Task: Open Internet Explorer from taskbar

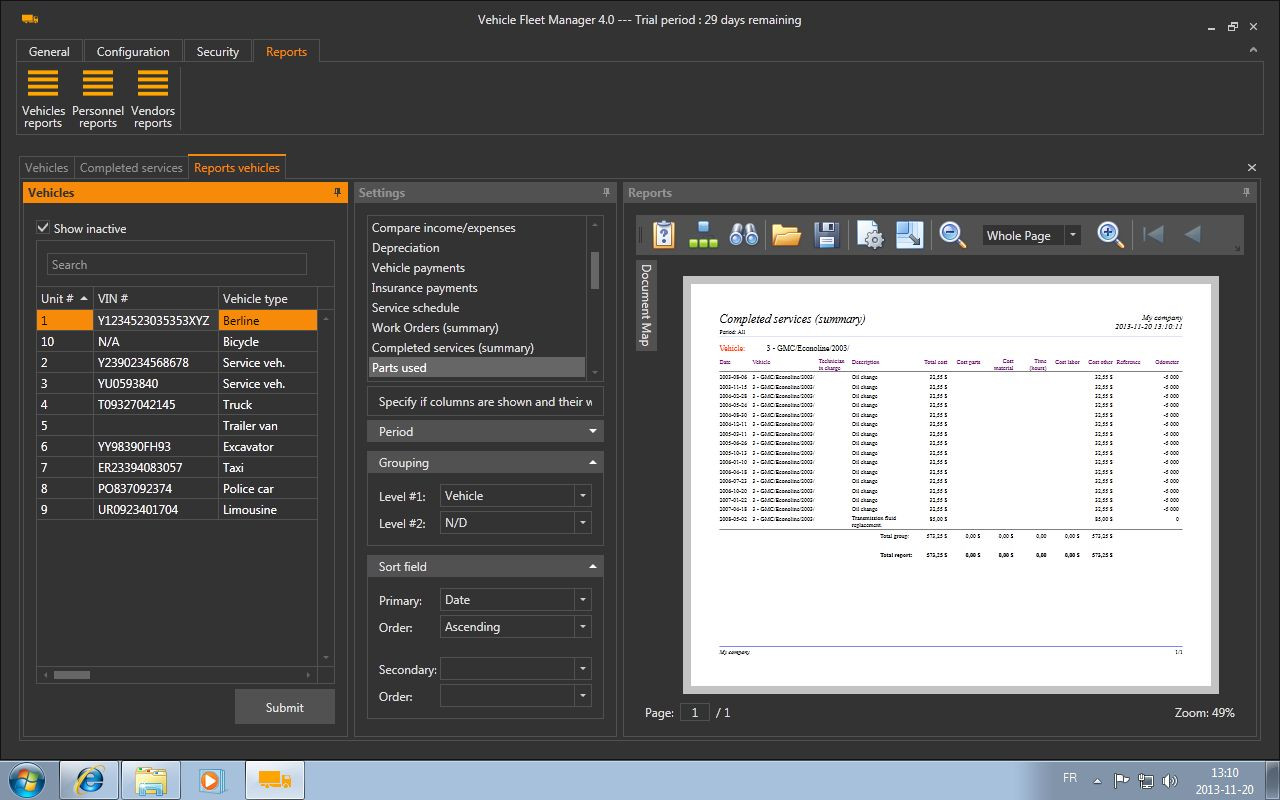Action: [x=89, y=780]
